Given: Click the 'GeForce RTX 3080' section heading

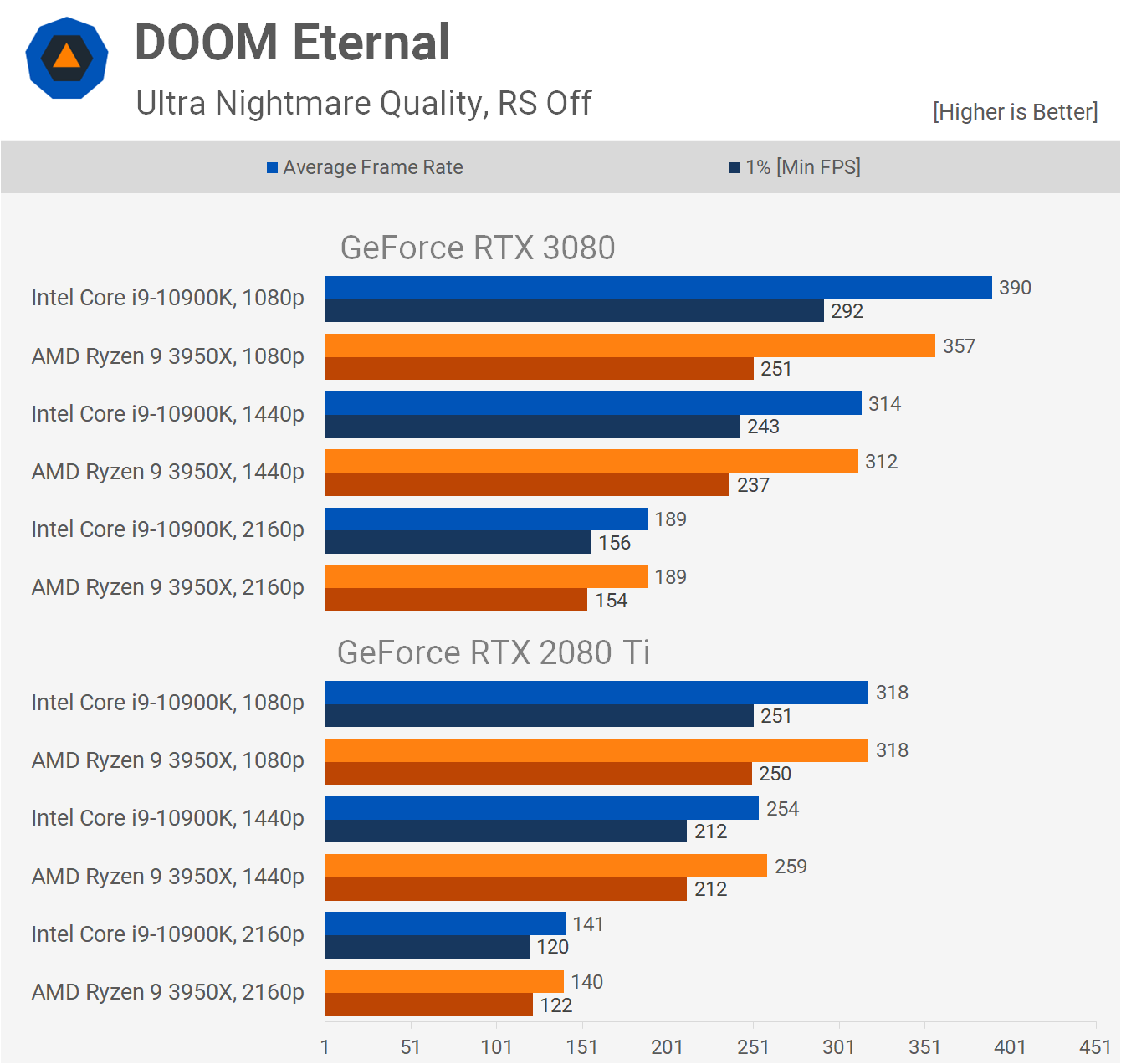Looking at the screenshot, I should point(478,248).
